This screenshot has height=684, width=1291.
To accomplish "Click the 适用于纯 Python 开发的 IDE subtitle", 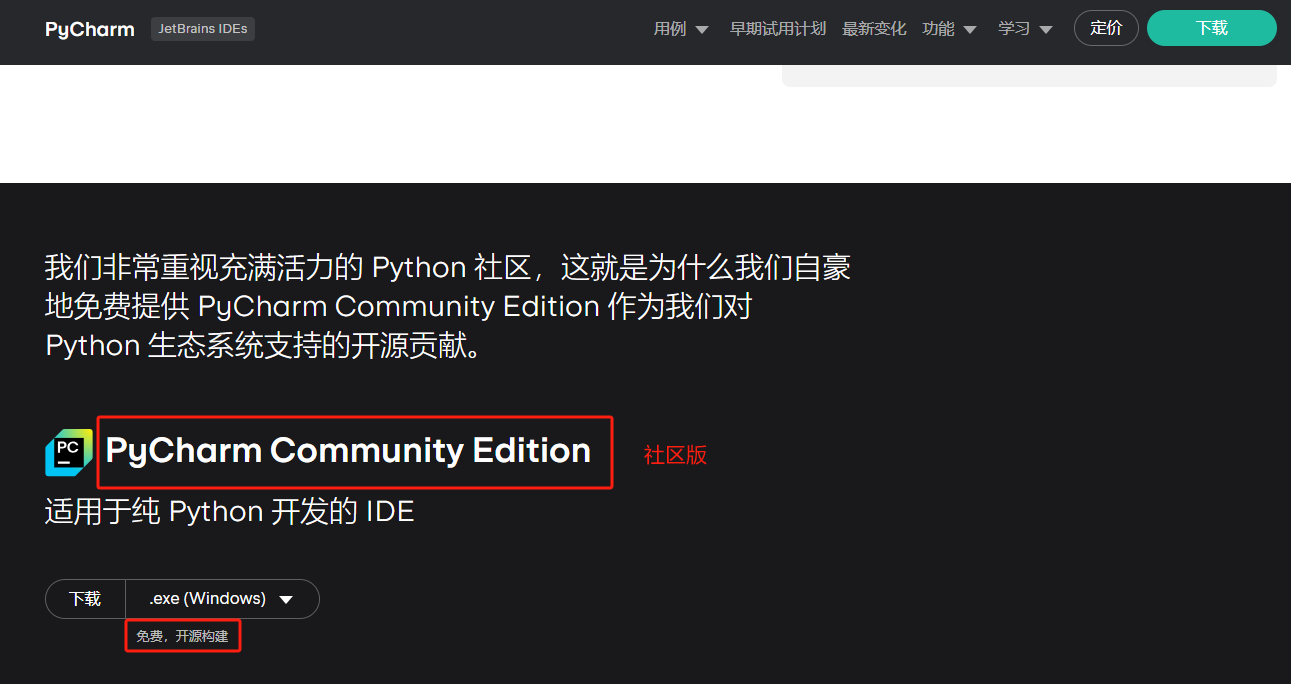I will (230, 512).
